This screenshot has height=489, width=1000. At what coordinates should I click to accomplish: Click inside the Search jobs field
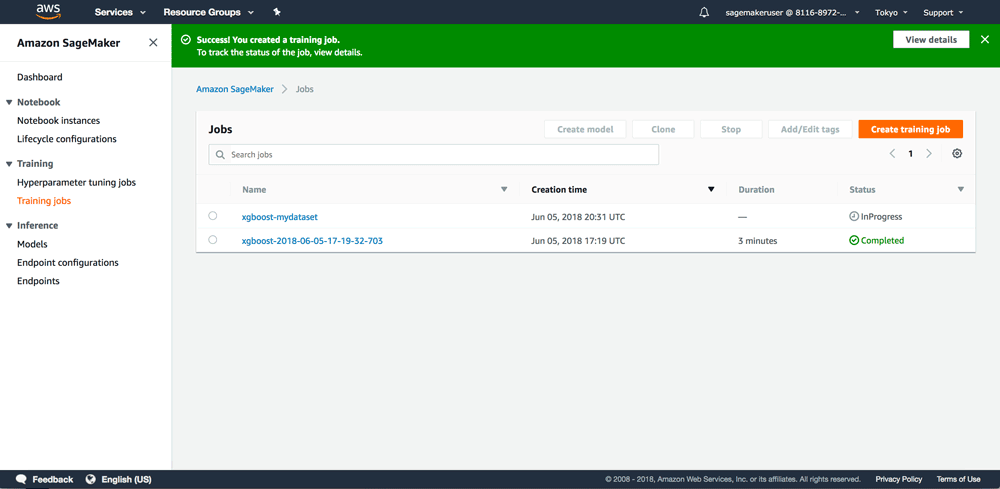[434, 155]
